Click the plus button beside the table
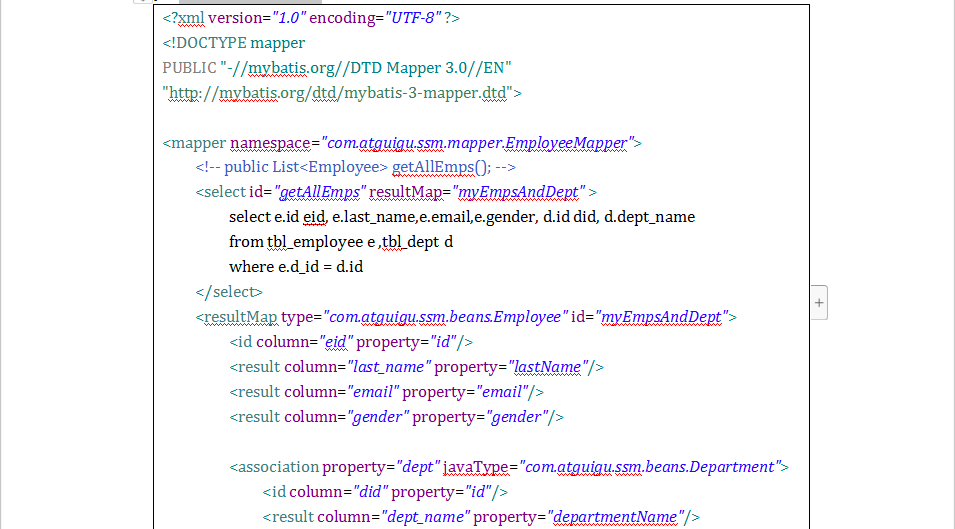 click(x=819, y=303)
